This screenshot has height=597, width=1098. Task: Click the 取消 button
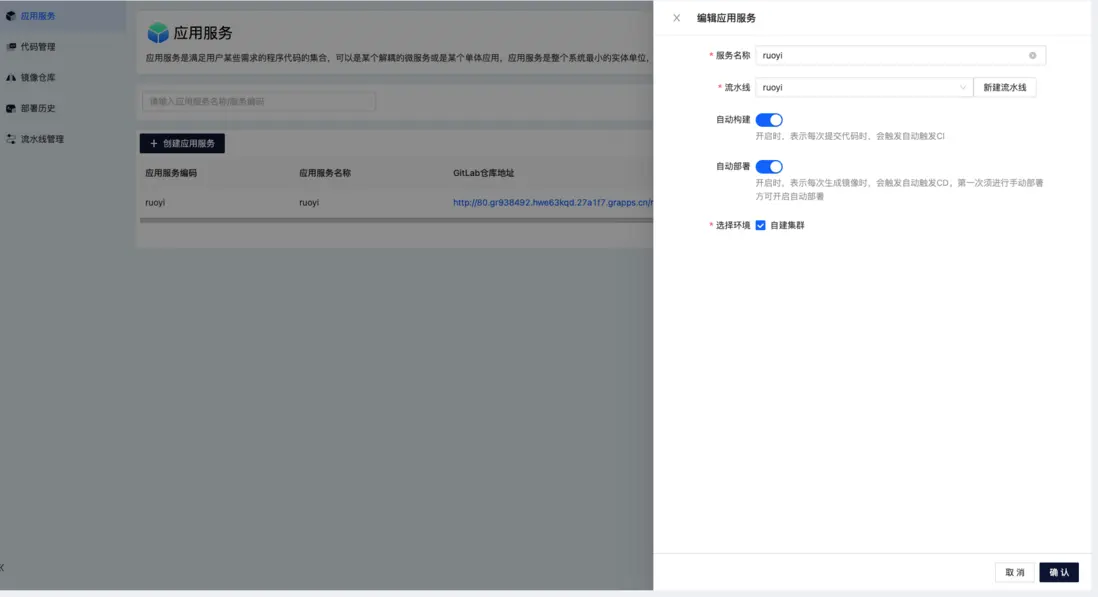(1015, 573)
